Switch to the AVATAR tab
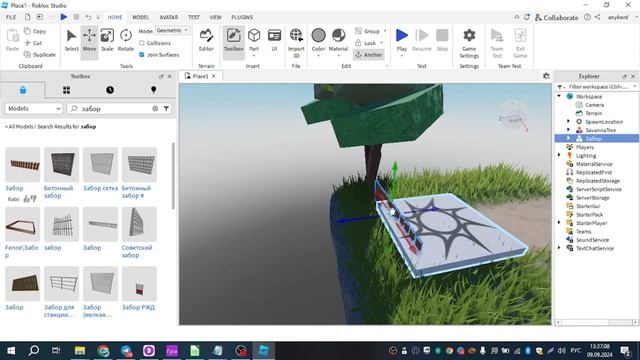 coord(169,17)
